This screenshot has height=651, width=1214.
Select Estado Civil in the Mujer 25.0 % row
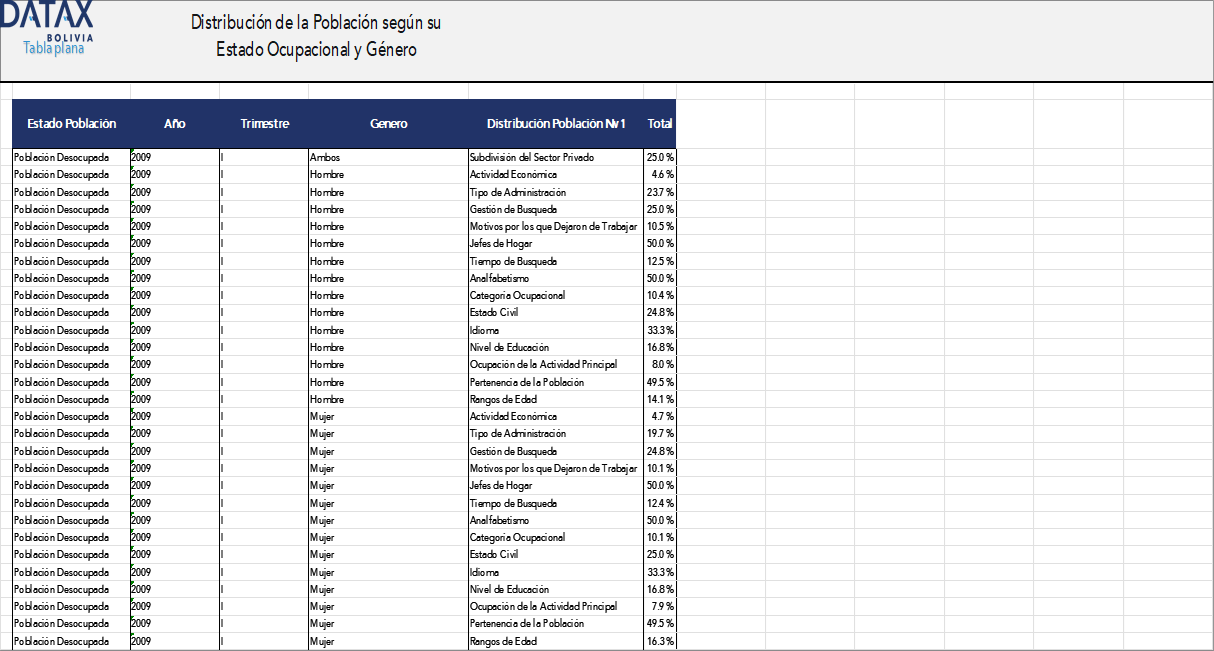pyautogui.click(x=556, y=554)
